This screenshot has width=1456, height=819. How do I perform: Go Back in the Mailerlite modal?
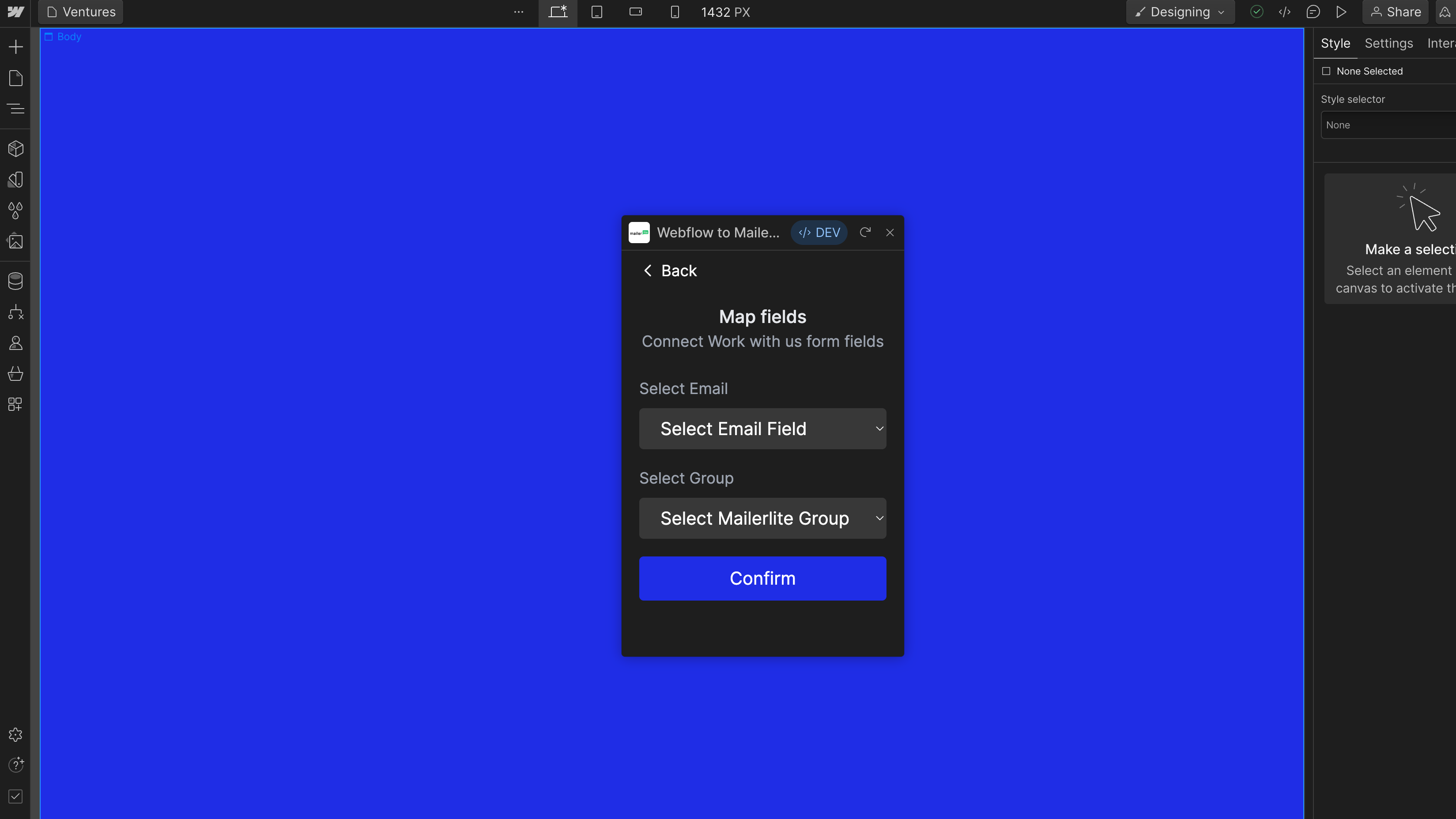[x=670, y=270]
